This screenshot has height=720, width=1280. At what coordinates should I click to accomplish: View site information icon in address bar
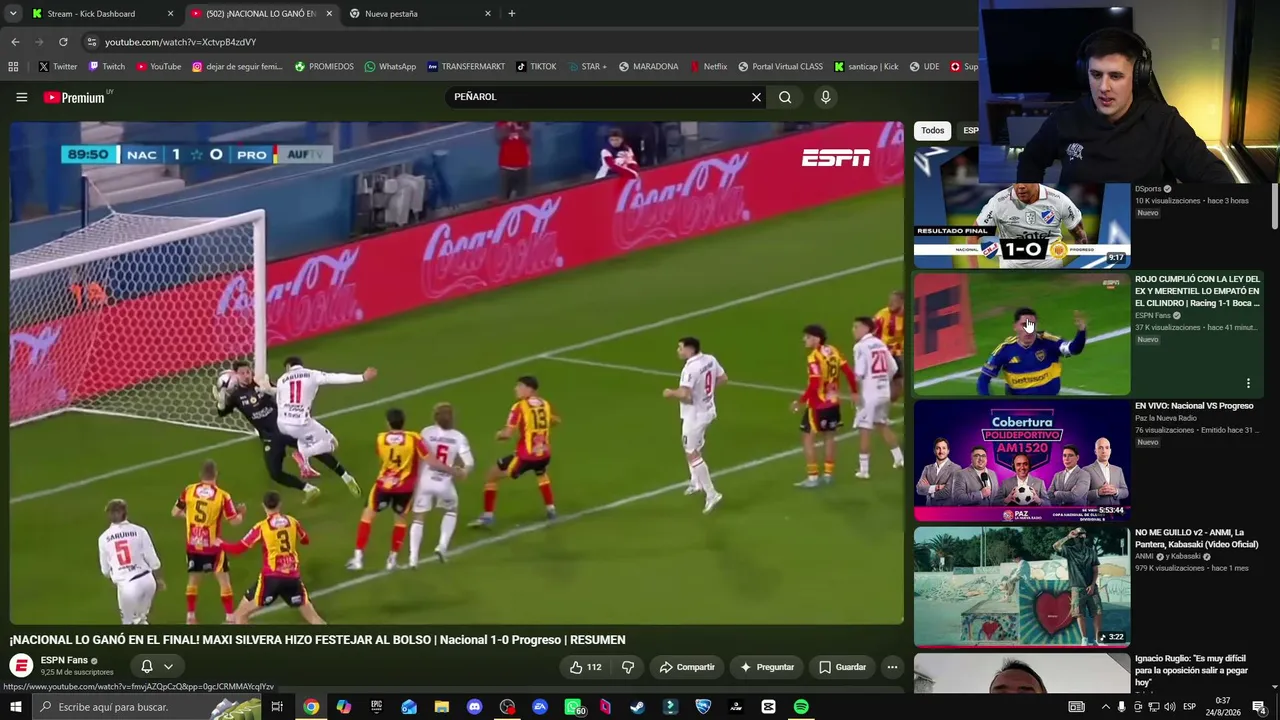click(91, 42)
